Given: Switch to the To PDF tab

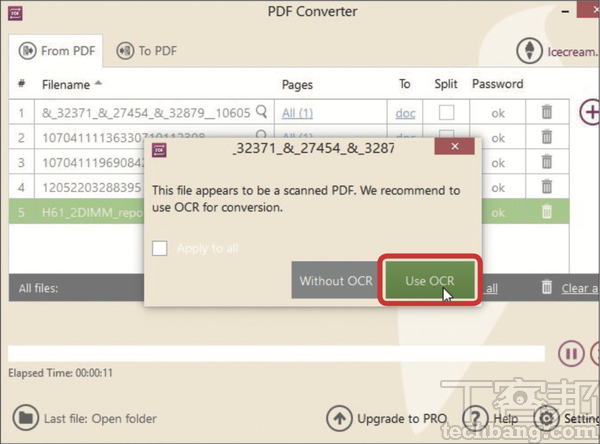Looking at the screenshot, I should (x=147, y=51).
